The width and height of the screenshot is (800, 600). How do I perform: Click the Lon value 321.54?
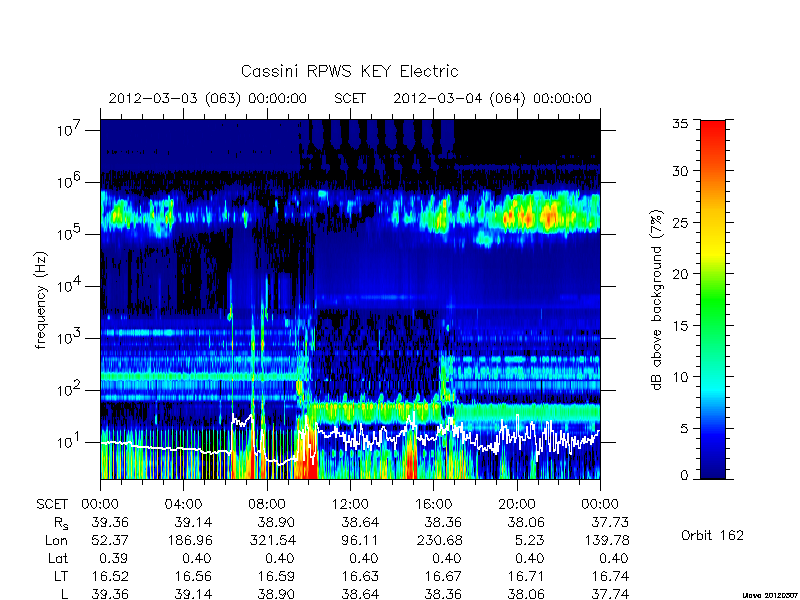(272, 540)
